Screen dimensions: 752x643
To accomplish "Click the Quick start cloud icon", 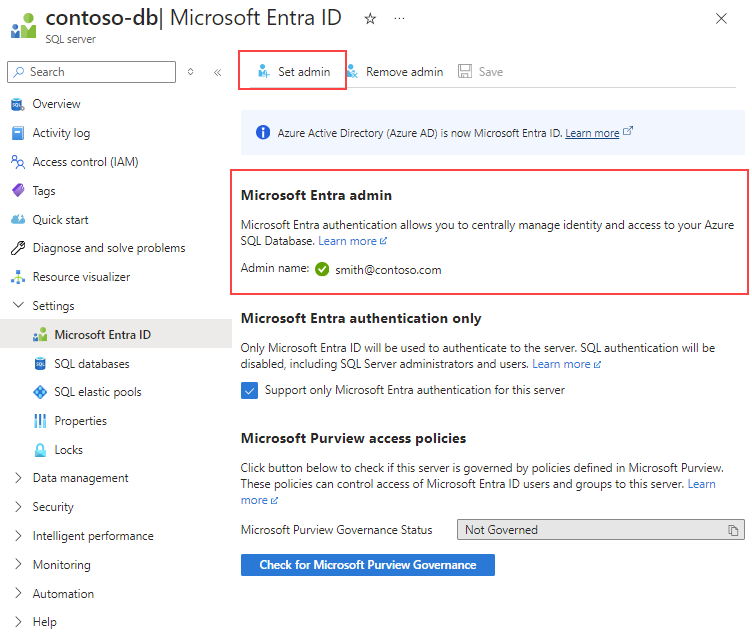I will [18, 220].
